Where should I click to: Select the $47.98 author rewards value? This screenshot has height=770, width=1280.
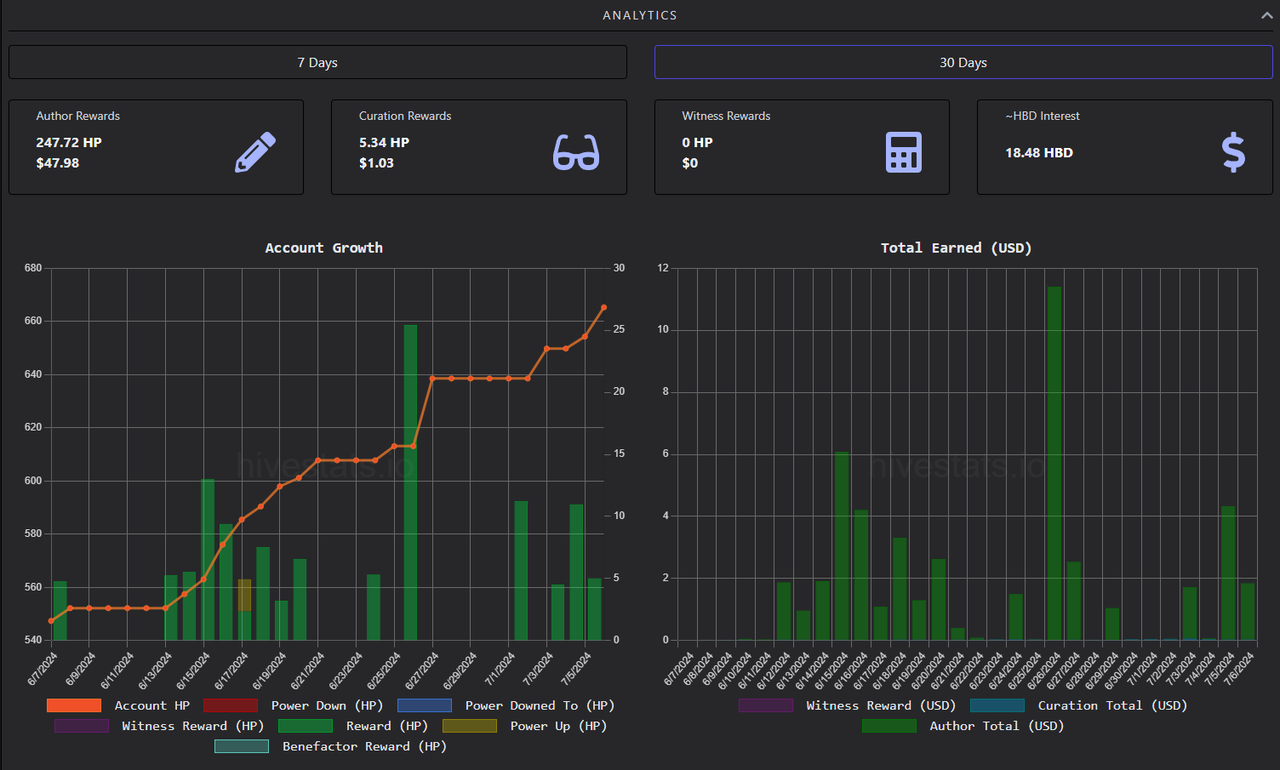pyautogui.click(x=58, y=163)
